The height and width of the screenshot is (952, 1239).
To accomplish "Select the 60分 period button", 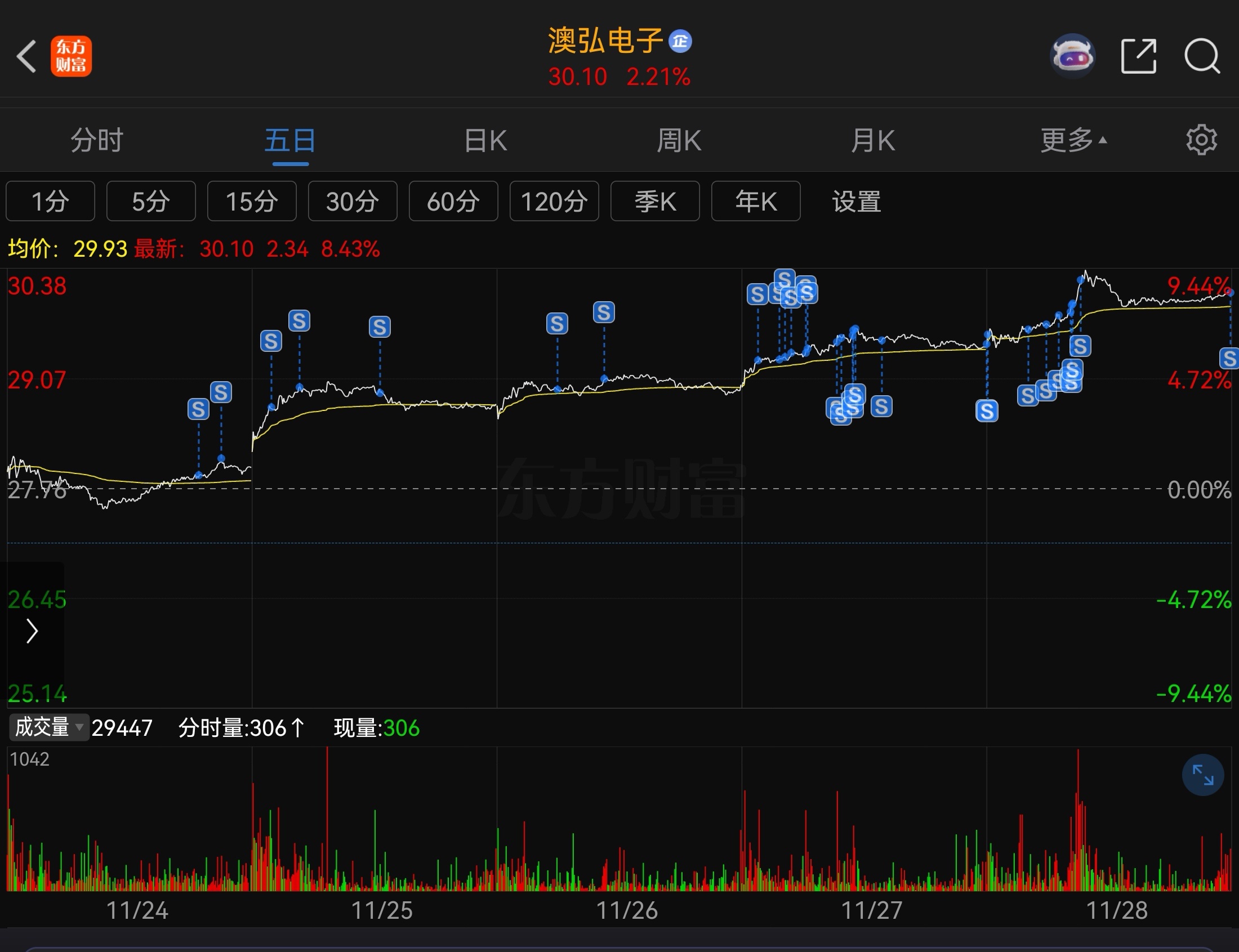I will click(453, 201).
